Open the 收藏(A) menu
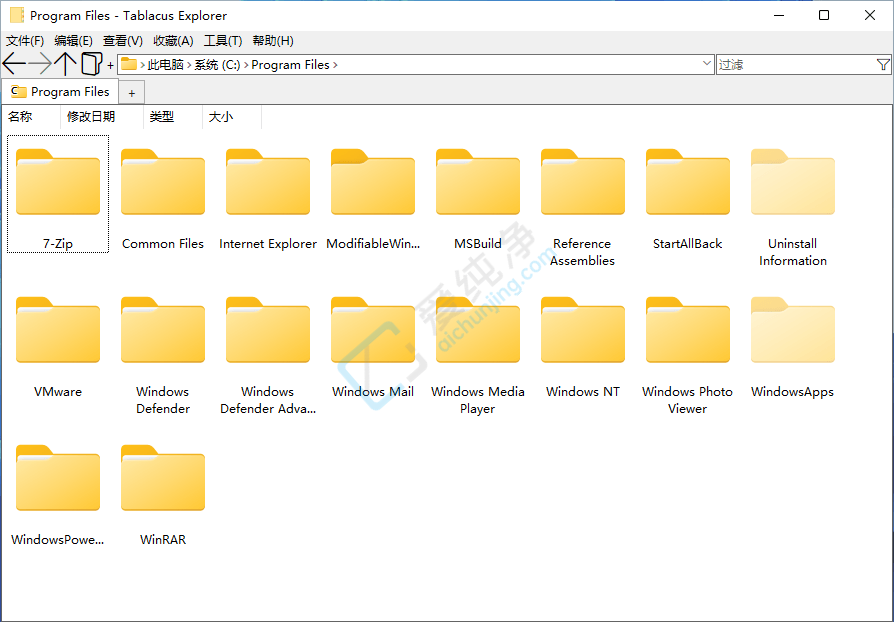 [x=173, y=41]
